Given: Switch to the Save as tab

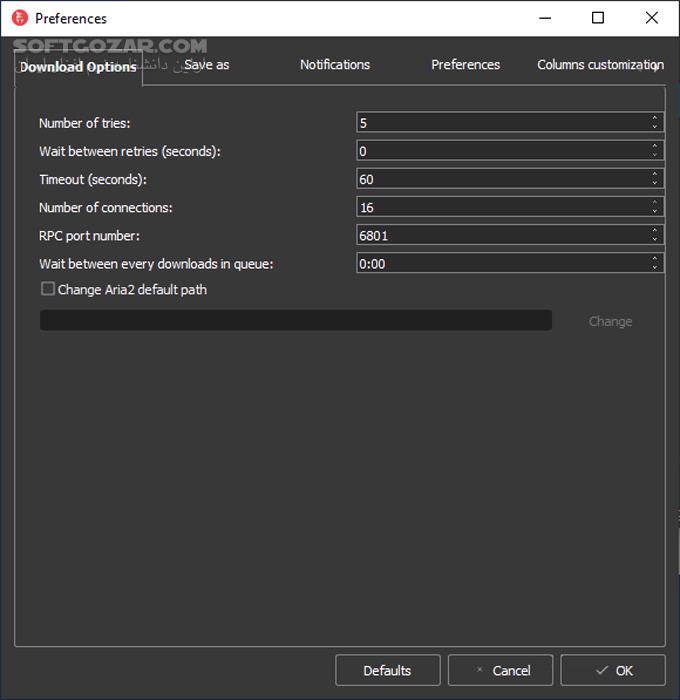Looking at the screenshot, I should (x=207, y=64).
